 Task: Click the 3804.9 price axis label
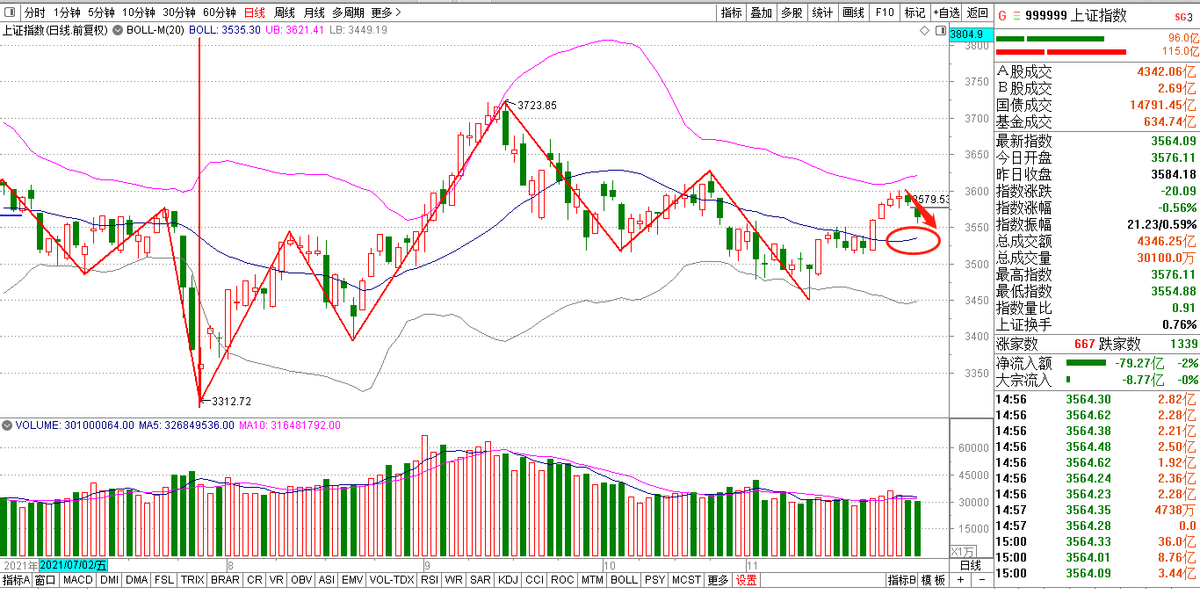click(969, 34)
